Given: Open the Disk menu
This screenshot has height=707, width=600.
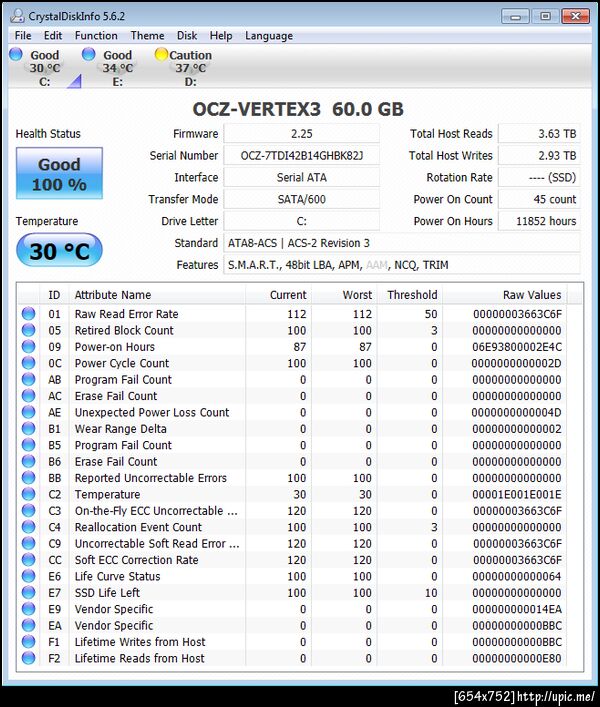Looking at the screenshot, I should pyautogui.click(x=187, y=36).
